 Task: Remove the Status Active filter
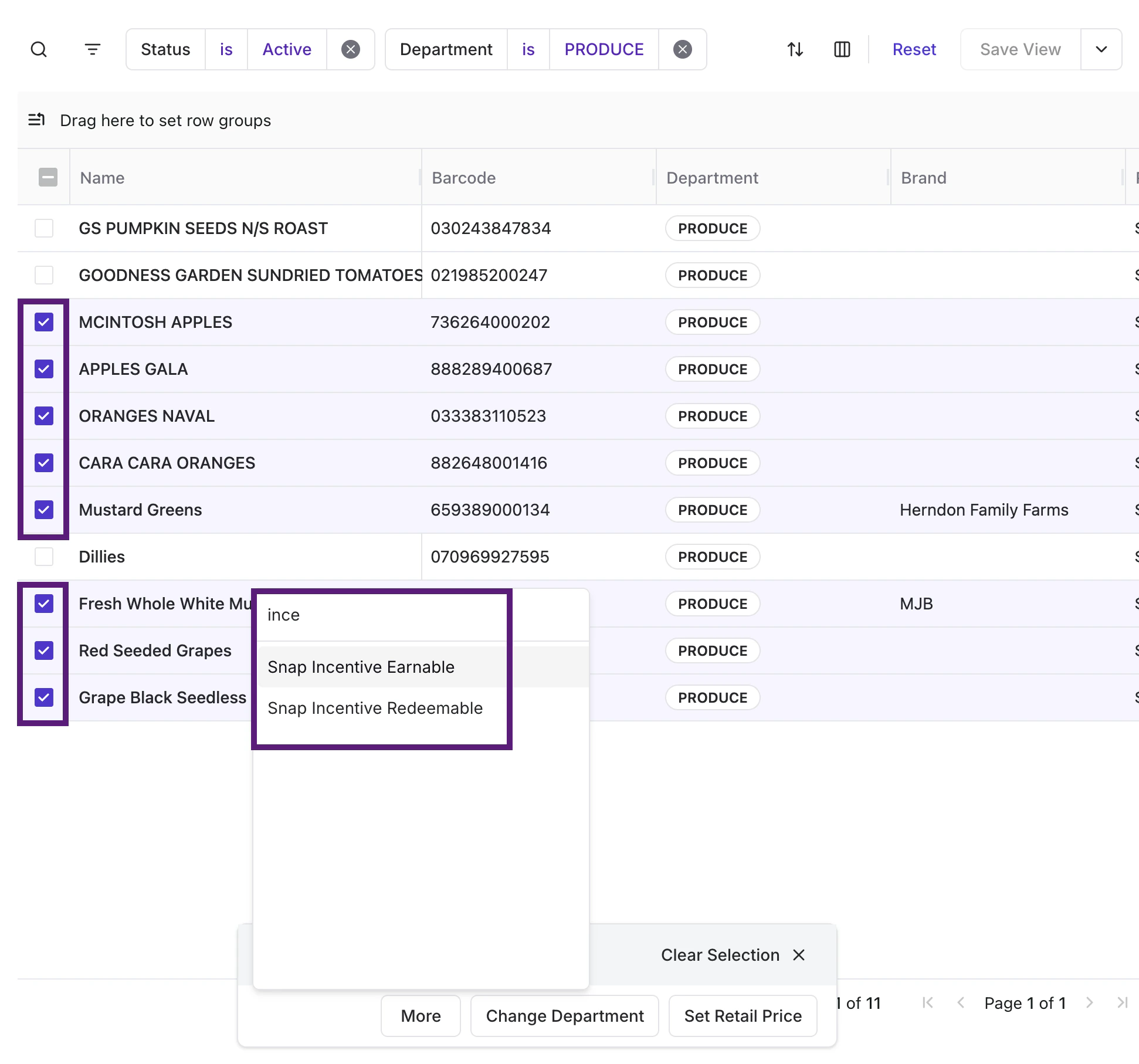point(351,49)
